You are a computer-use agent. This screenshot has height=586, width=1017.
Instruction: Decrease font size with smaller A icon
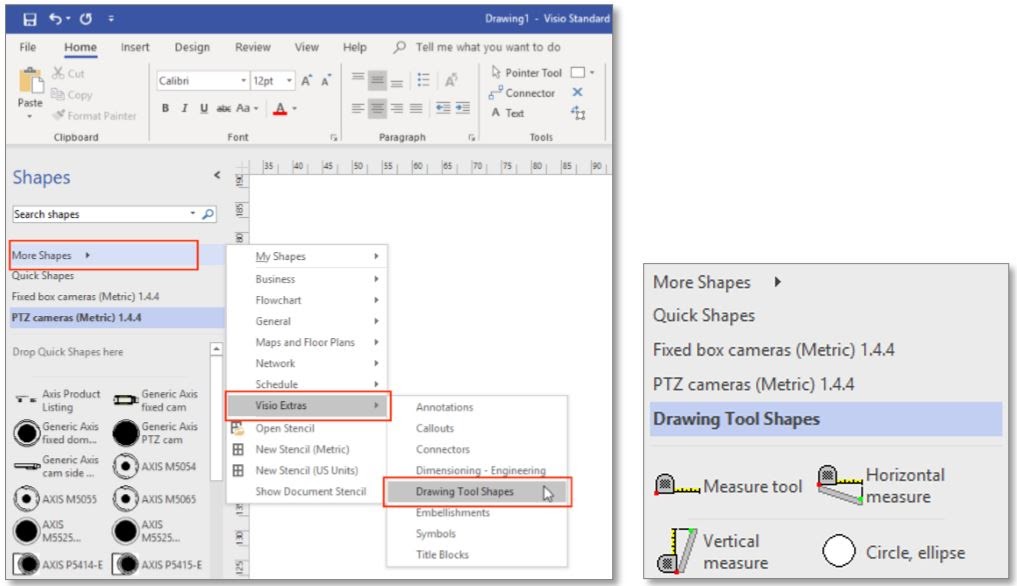coord(326,80)
